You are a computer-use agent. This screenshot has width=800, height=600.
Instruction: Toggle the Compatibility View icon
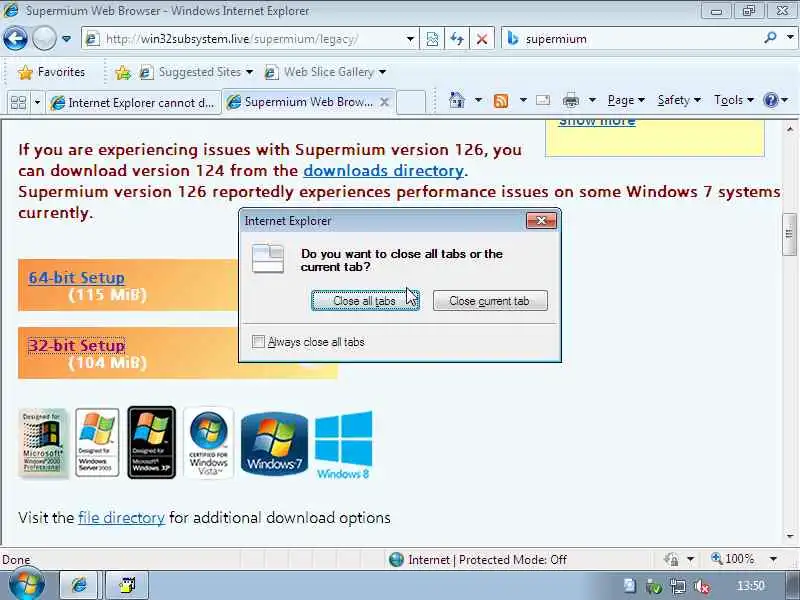(x=432, y=39)
